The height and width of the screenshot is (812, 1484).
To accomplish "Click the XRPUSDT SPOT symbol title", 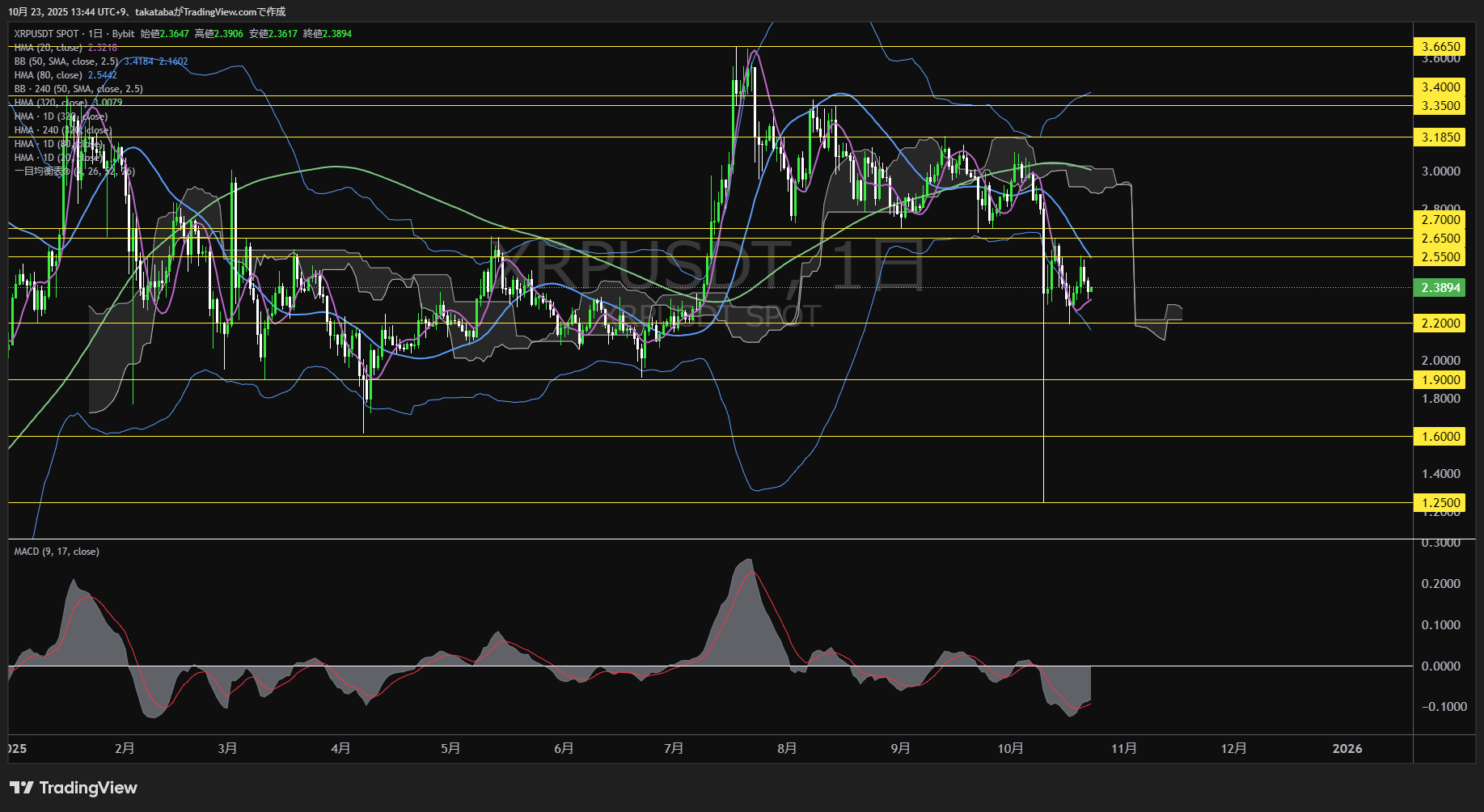I will point(46,34).
